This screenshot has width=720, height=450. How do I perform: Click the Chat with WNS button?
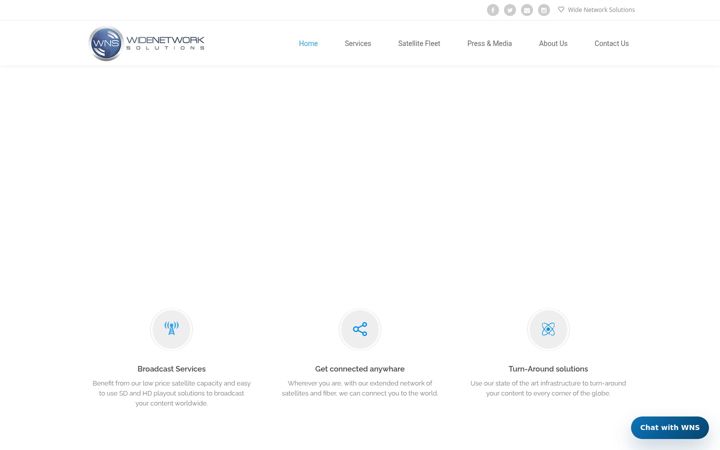pyautogui.click(x=669, y=428)
